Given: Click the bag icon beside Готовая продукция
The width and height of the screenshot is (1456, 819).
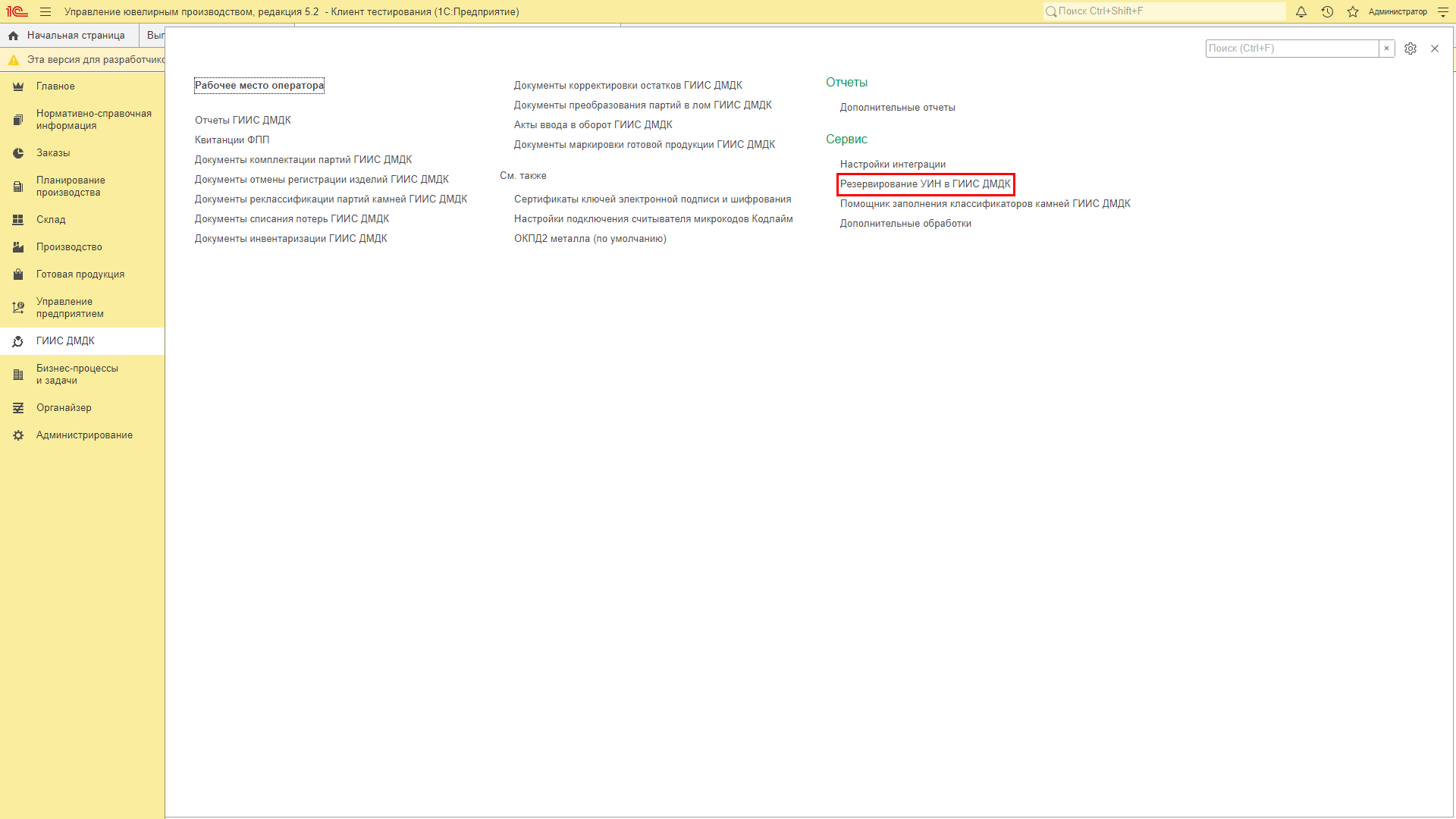Looking at the screenshot, I should (x=18, y=275).
